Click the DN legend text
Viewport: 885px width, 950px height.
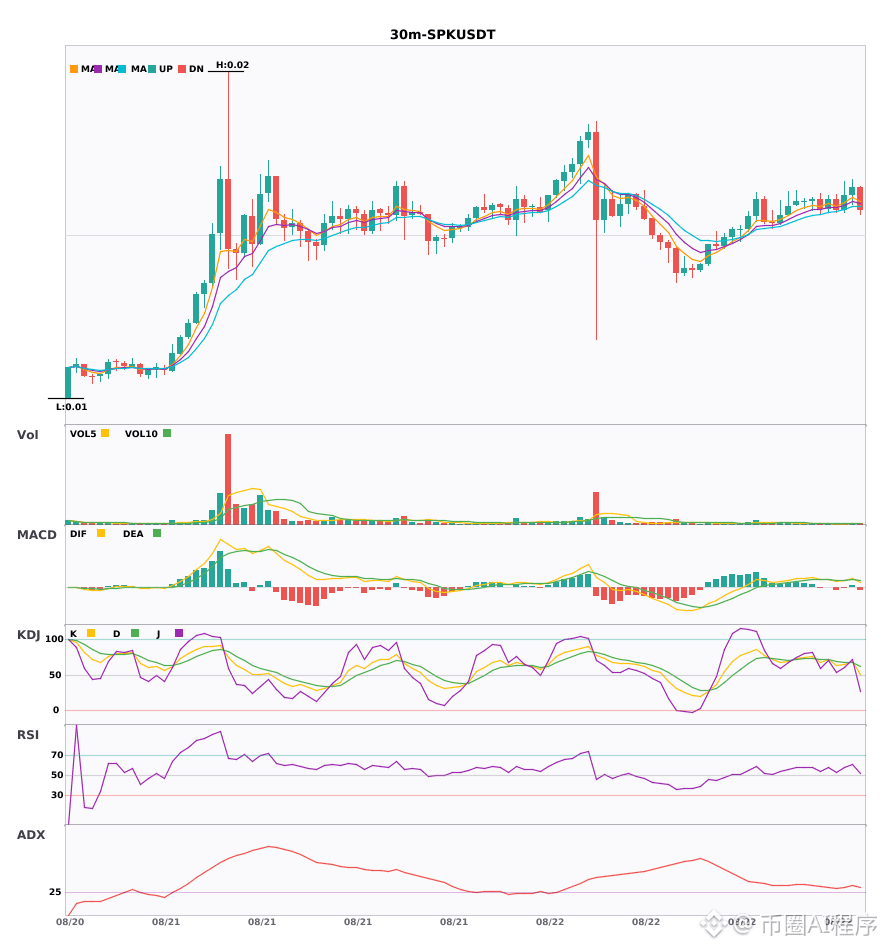tap(196, 69)
